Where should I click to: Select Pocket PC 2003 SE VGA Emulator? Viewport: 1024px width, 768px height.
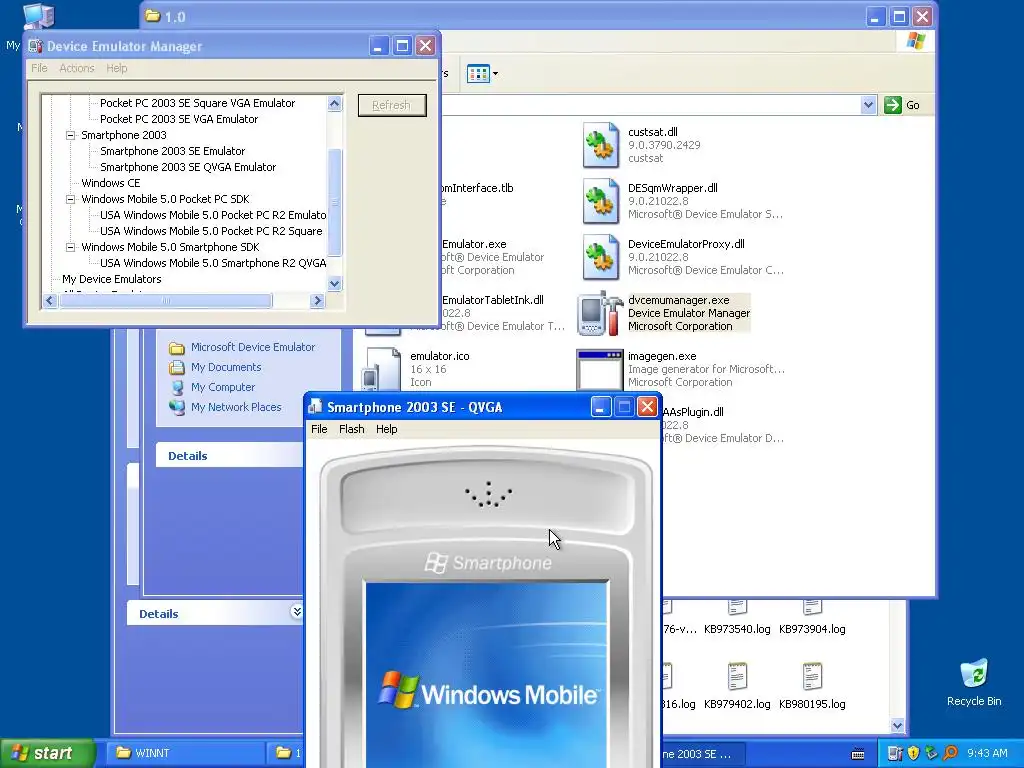pyautogui.click(x=179, y=119)
